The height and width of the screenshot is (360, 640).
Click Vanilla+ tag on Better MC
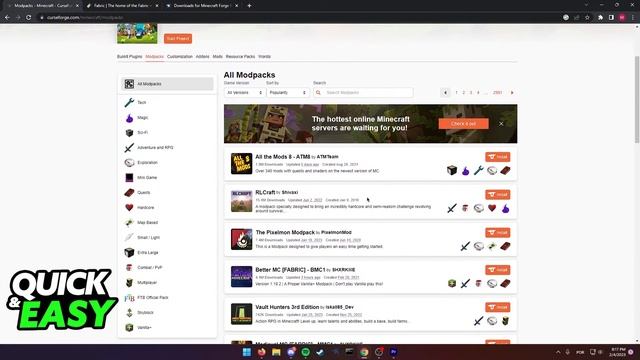(452, 283)
